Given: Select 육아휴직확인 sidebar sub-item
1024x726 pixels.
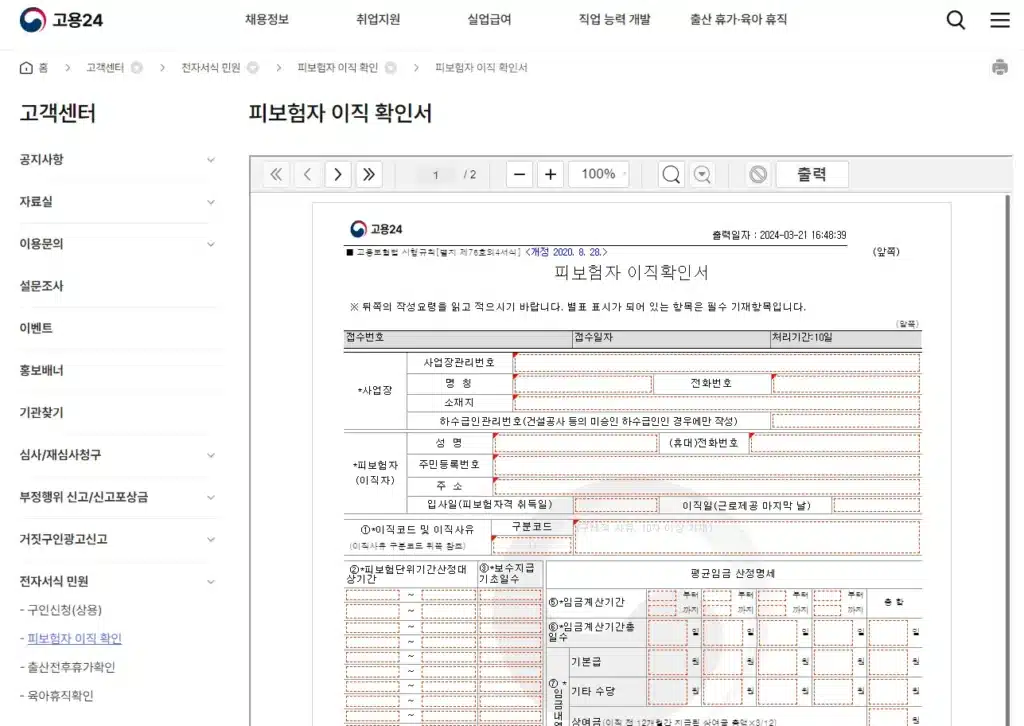Looking at the screenshot, I should click(60, 696).
